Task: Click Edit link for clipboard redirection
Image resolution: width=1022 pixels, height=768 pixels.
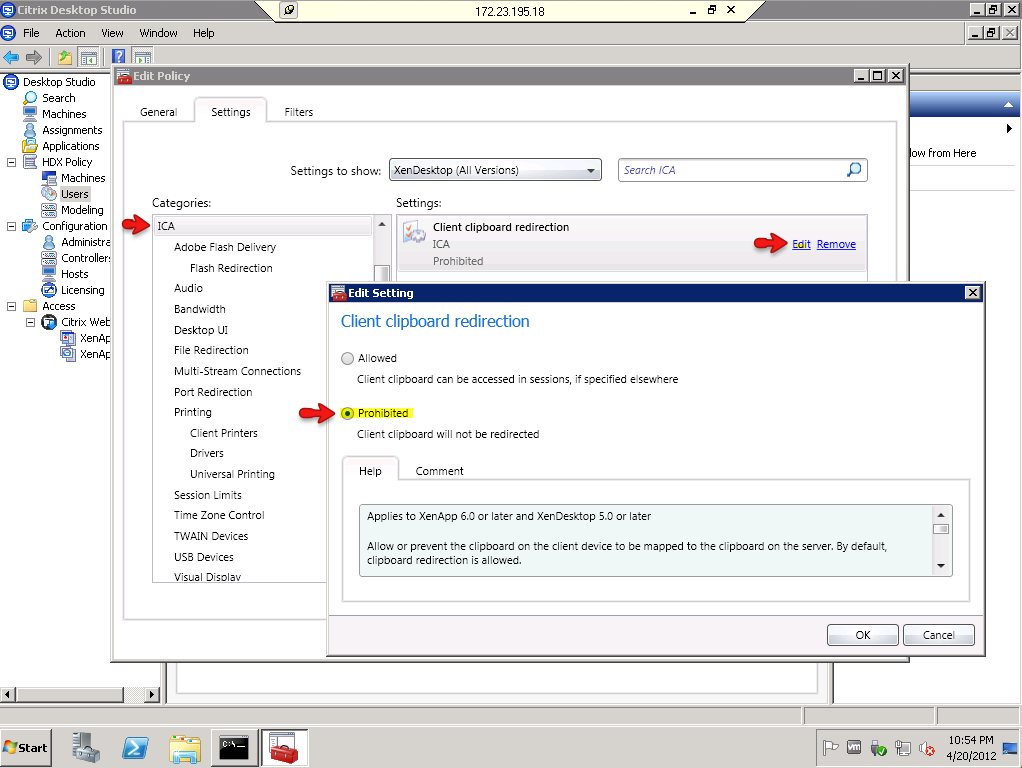Action: (801, 244)
